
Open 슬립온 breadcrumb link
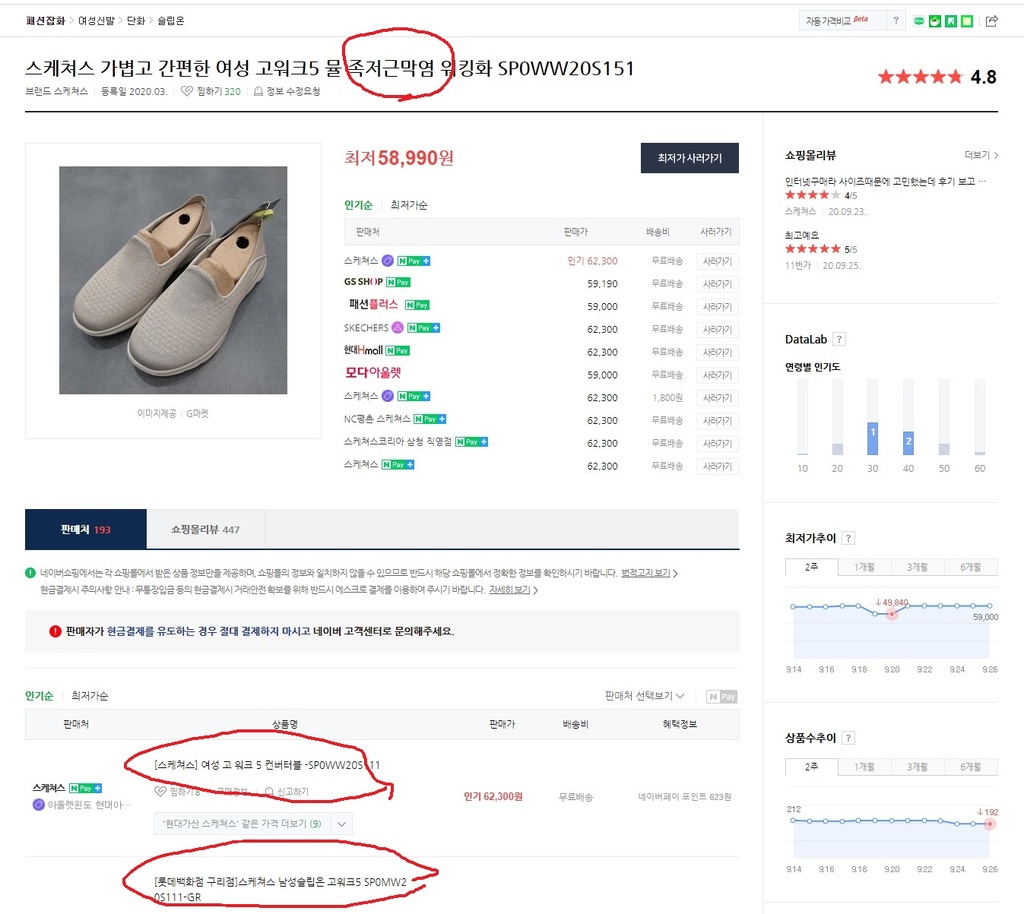click(171, 21)
